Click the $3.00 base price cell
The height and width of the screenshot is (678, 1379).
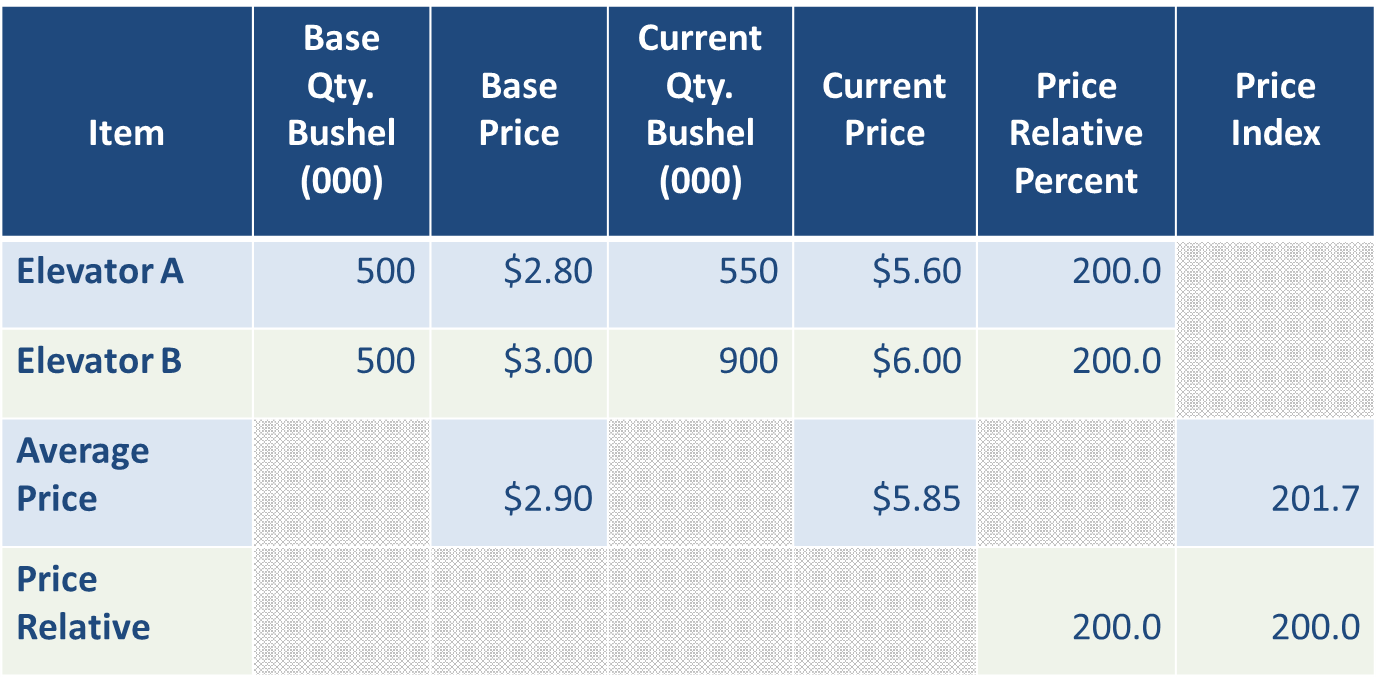click(x=548, y=361)
